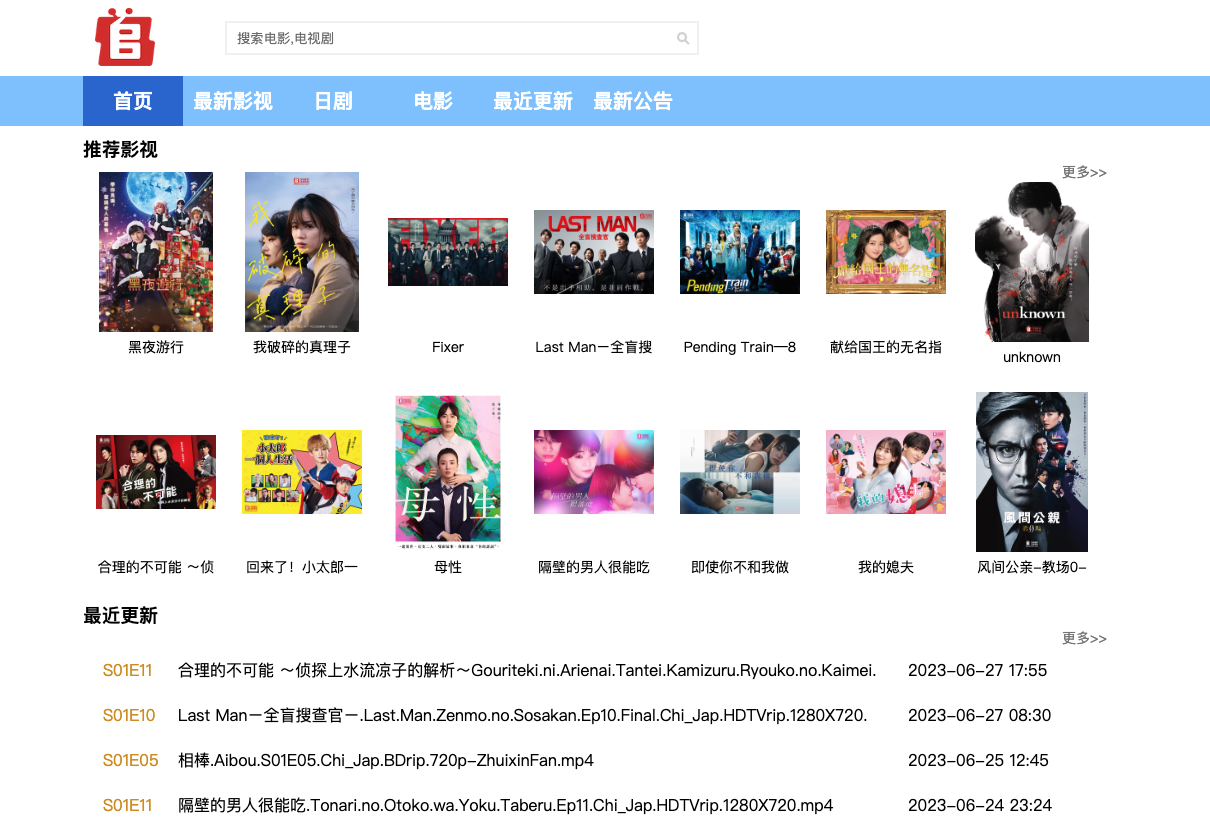The height and width of the screenshot is (826, 1210).
Task: Open the unknown poster image
Action: click(x=1032, y=262)
